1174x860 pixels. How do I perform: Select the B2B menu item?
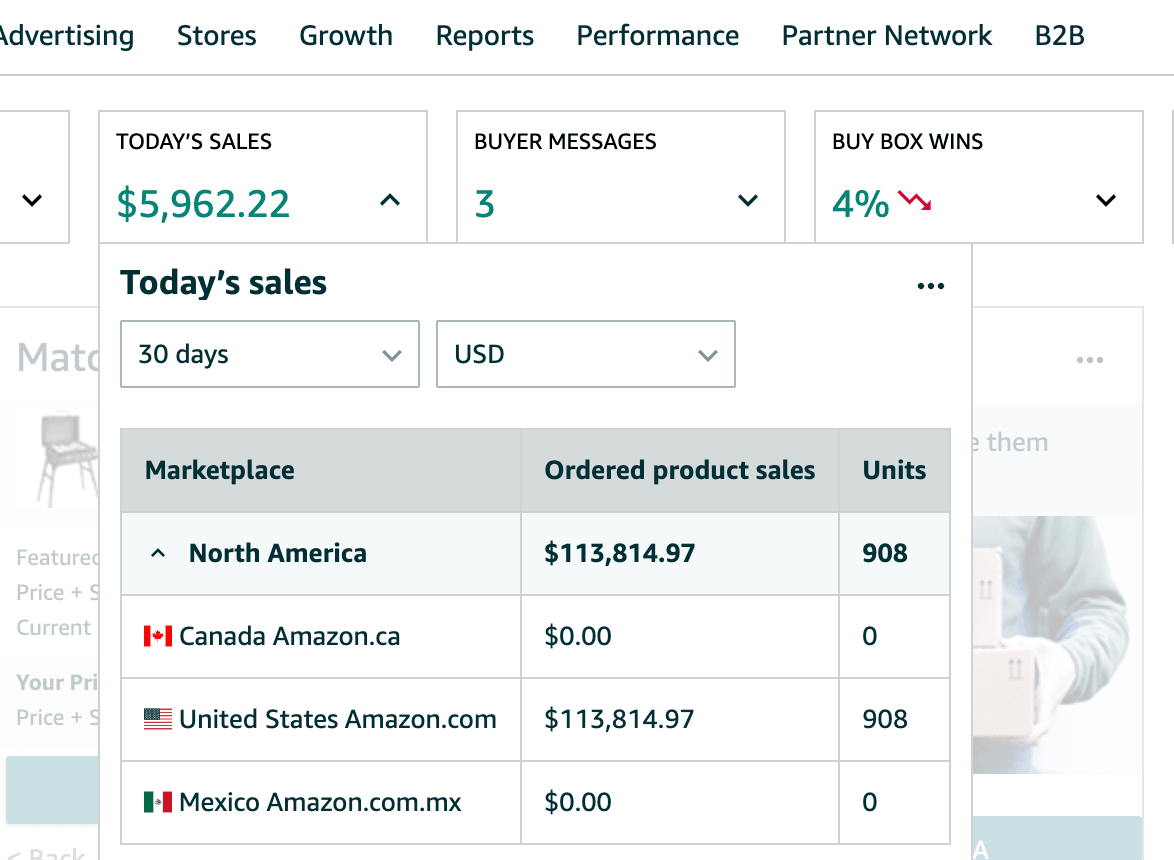click(x=1059, y=36)
